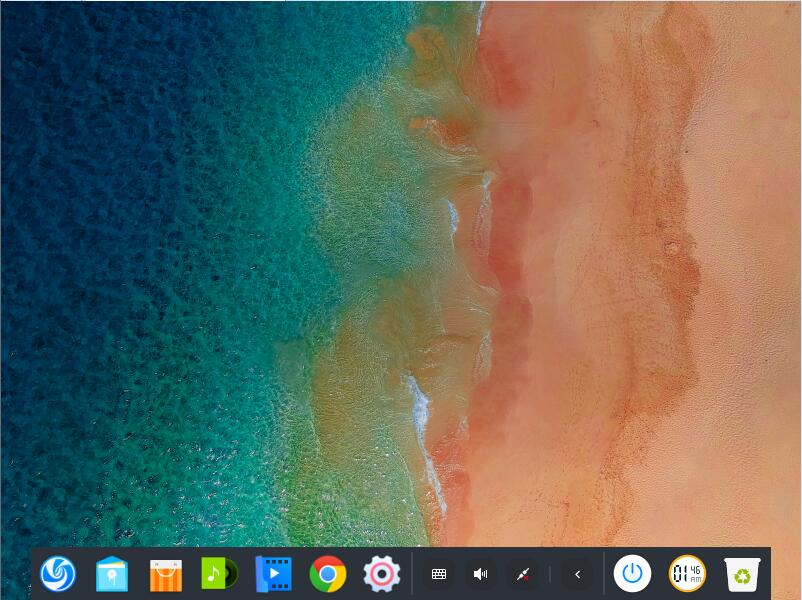Select the onscreen keyboard indicator
802x600 pixels.
click(x=439, y=574)
